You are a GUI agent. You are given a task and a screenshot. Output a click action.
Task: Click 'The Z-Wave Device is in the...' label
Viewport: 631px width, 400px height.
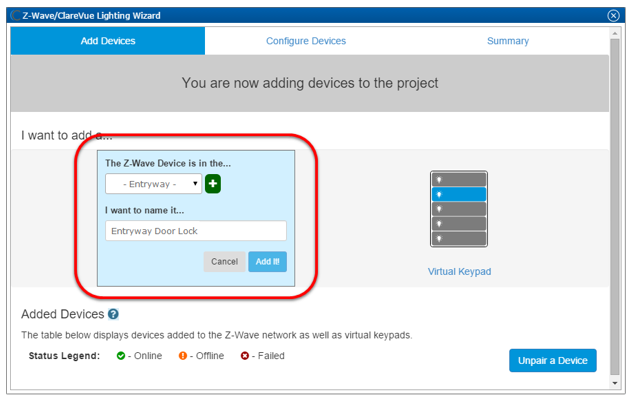[x=168, y=163]
